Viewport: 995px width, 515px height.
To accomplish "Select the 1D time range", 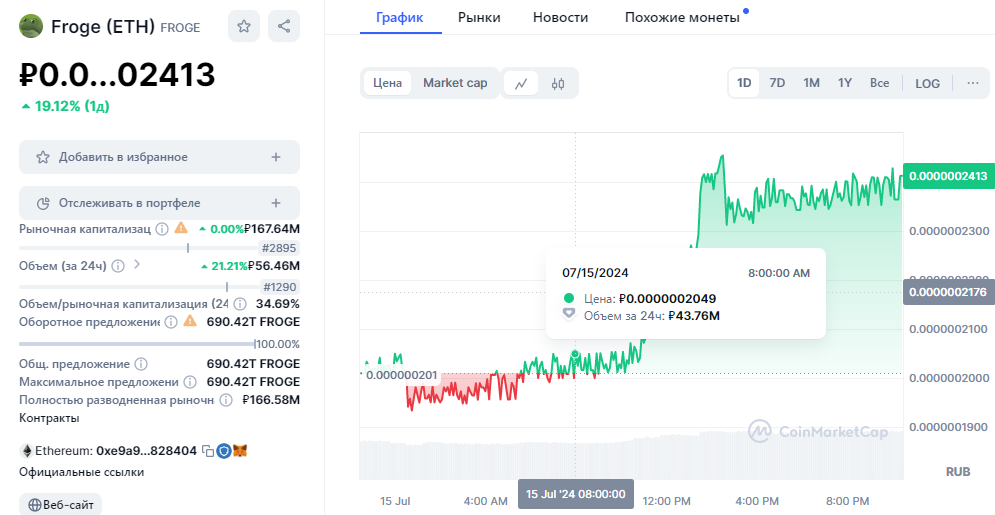I will (744, 83).
